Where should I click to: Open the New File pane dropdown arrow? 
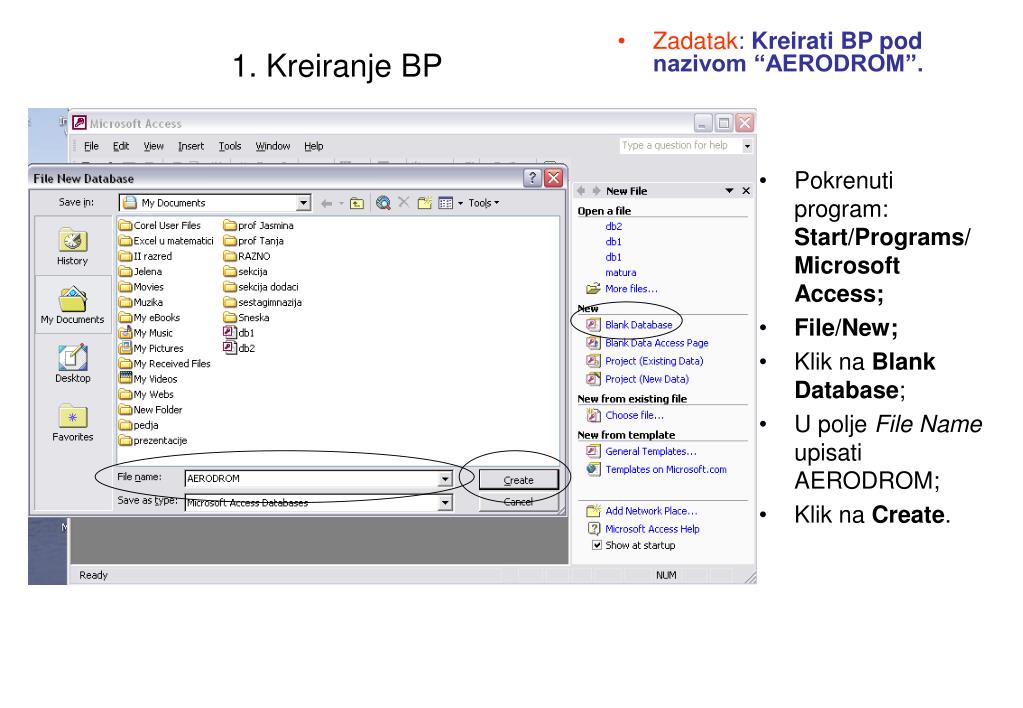click(729, 191)
